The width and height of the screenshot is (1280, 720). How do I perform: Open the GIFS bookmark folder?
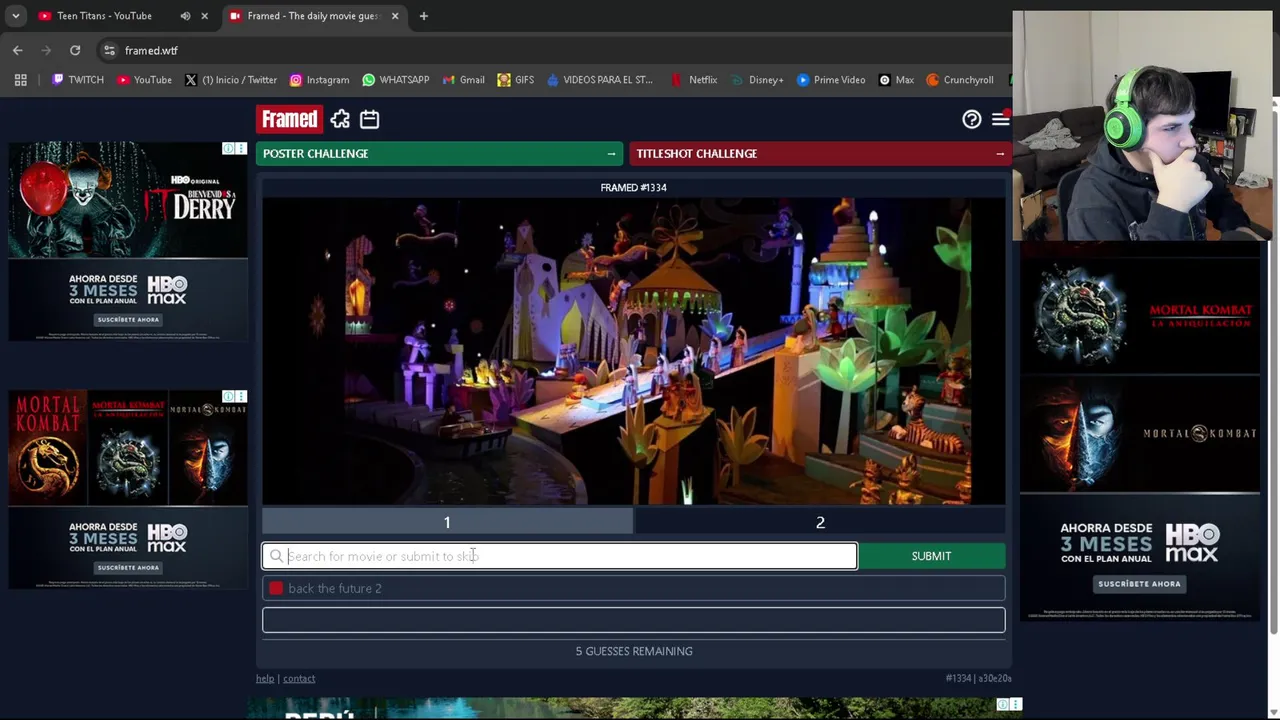coord(515,80)
